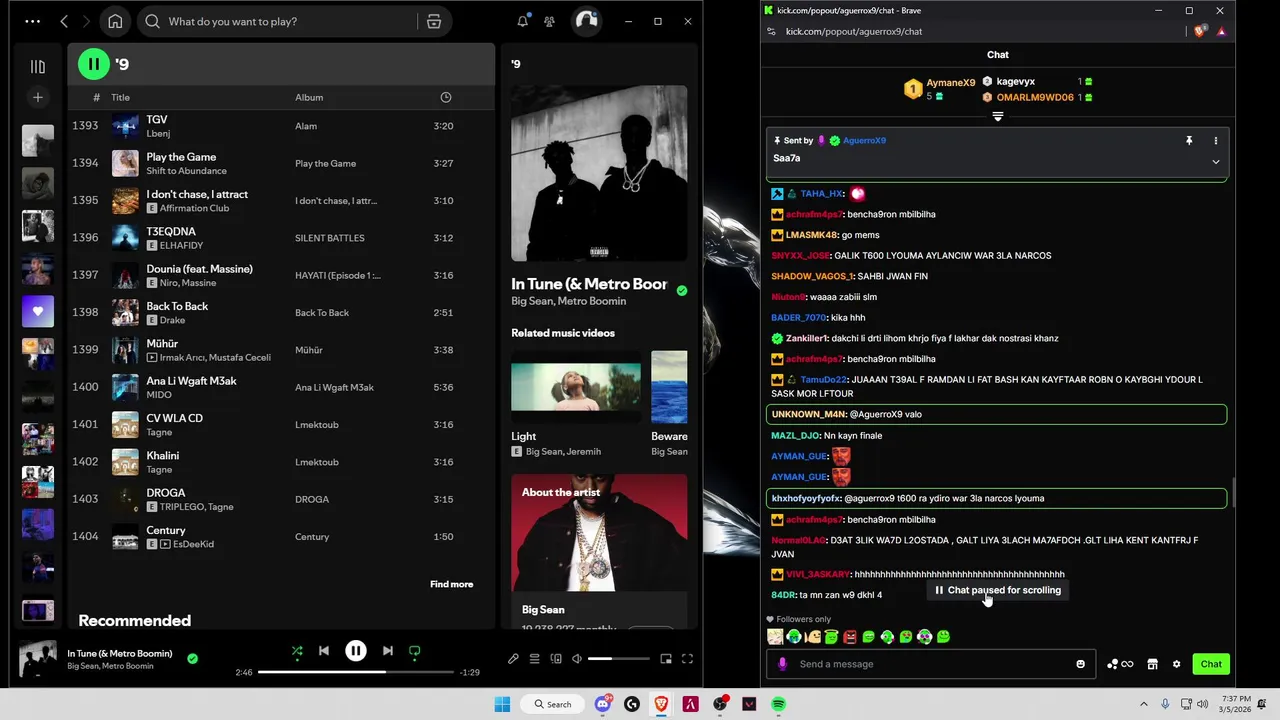Expand the gifters leaderboard arrow
The height and width of the screenshot is (720, 1280).
[997, 117]
